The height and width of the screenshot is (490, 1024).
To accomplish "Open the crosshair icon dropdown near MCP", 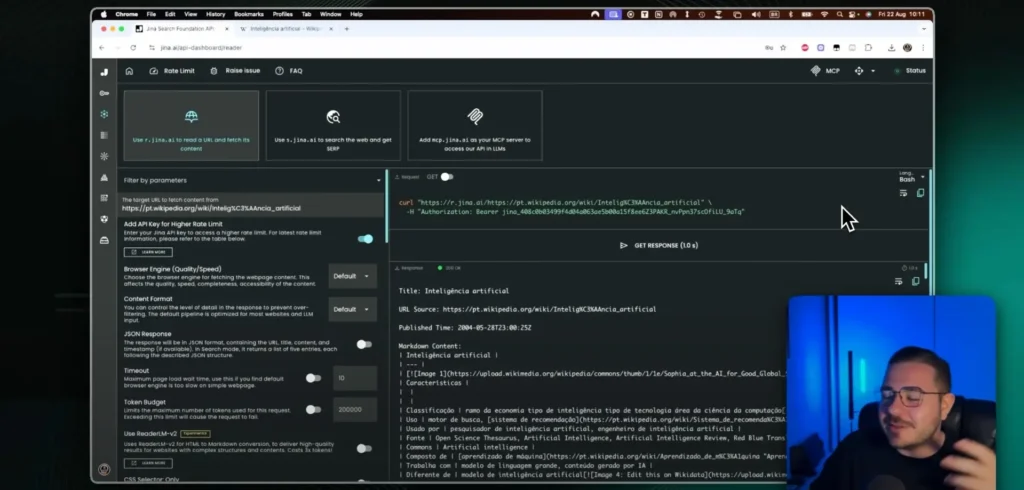I will tap(864, 71).
